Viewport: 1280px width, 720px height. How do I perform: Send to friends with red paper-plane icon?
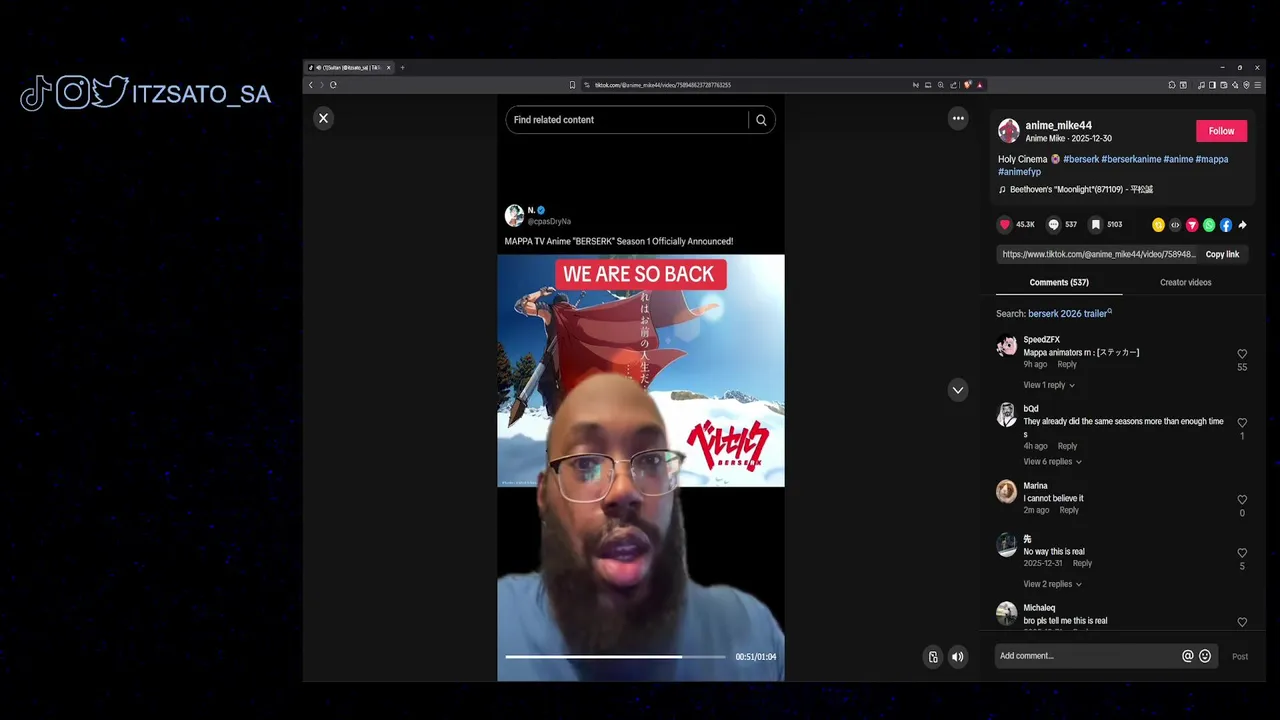(1192, 225)
